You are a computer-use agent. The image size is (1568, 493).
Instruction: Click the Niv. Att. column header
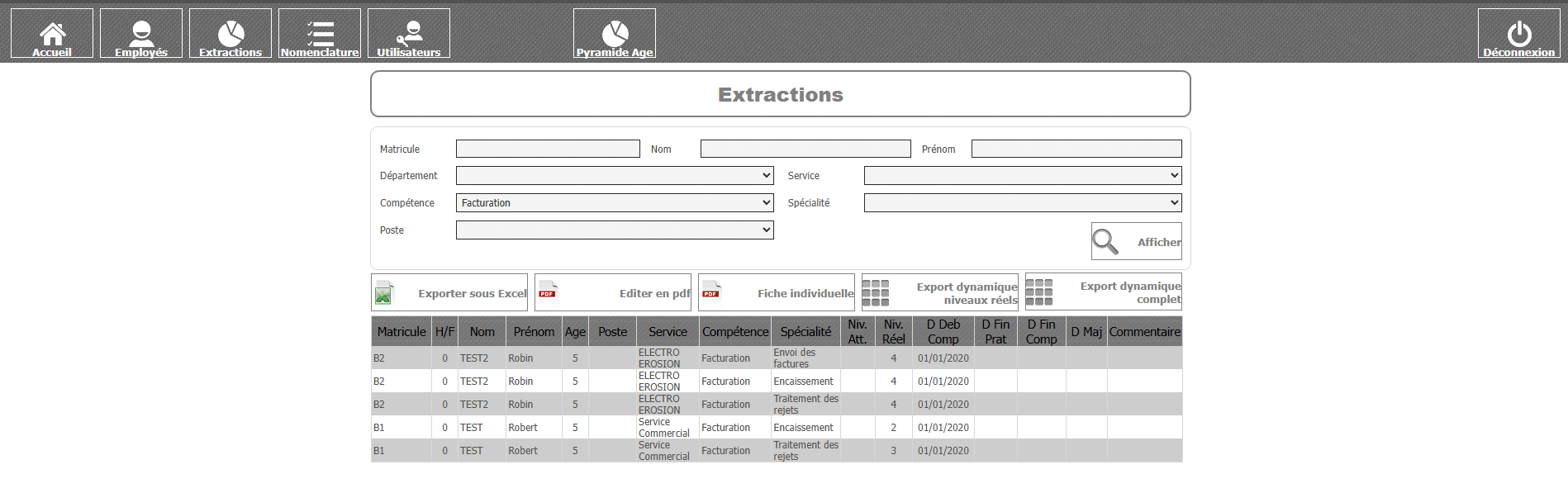point(858,331)
